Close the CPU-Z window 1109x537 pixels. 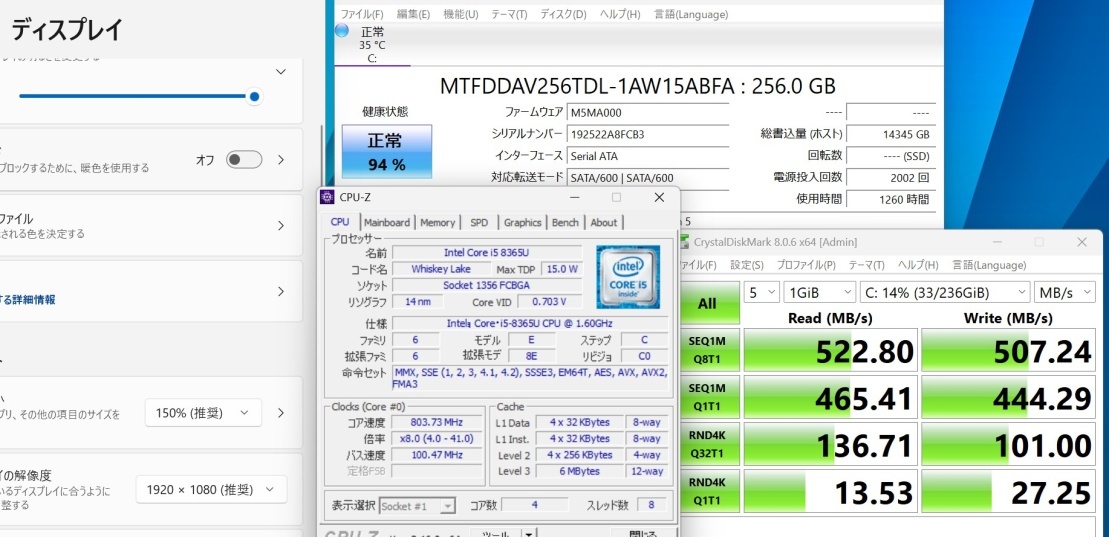tap(659, 197)
